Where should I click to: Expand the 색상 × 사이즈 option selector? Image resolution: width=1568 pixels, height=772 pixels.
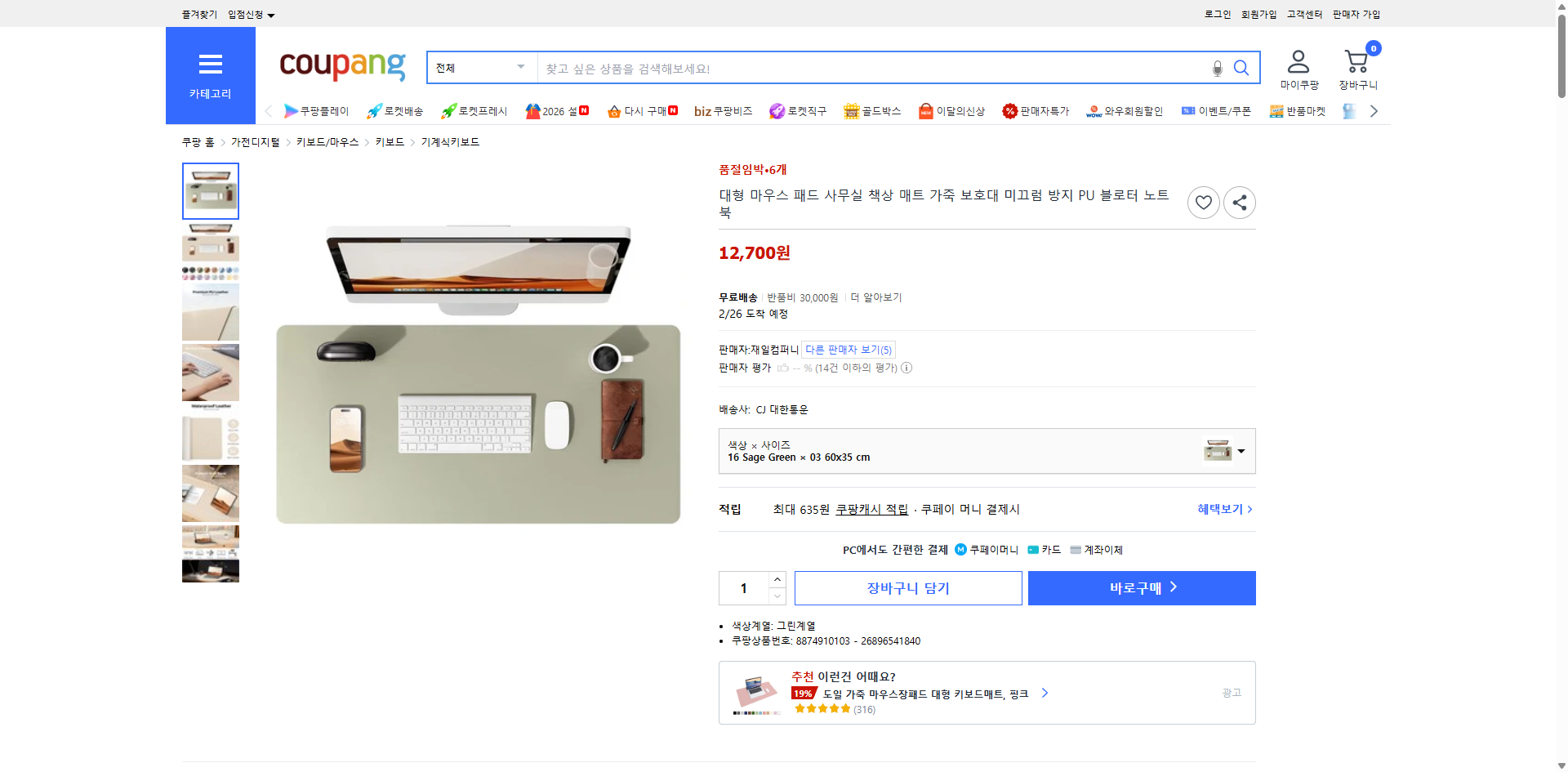pyautogui.click(x=1241, y=450)
